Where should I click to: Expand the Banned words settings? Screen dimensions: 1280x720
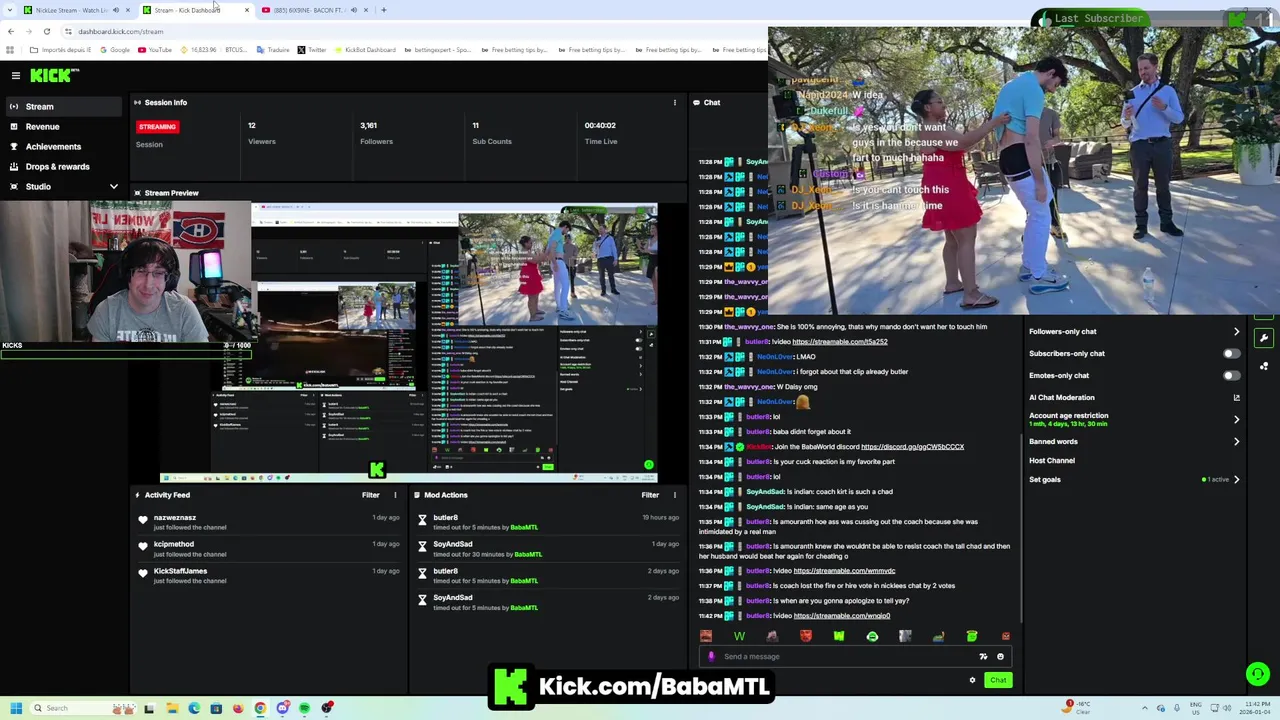coord(1236,441)
